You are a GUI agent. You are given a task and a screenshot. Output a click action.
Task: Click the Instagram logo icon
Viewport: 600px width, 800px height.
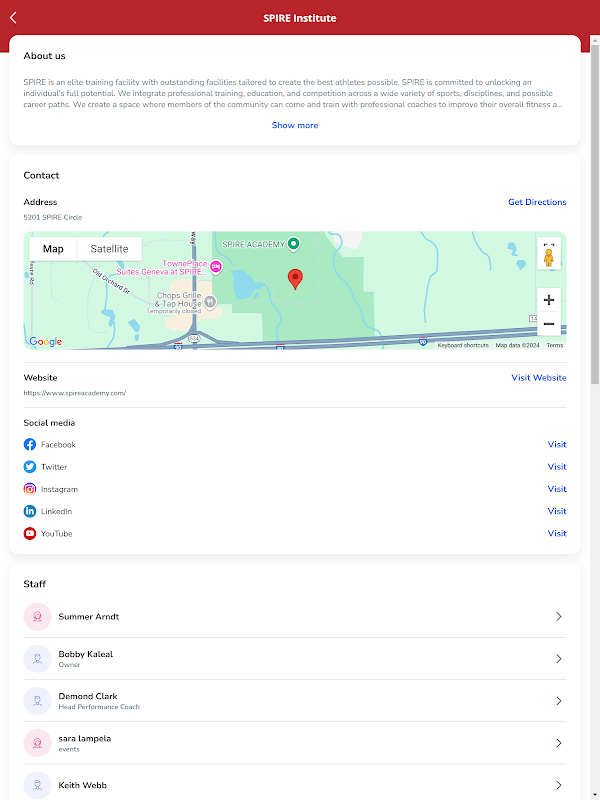point(30,489)
